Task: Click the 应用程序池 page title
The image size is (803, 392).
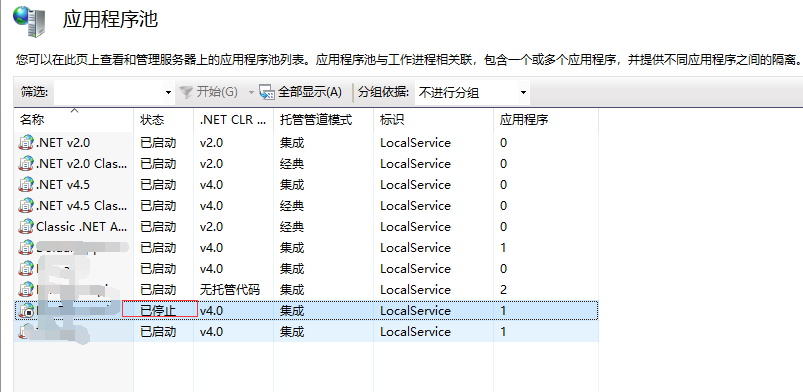Action: coord(110,20)
